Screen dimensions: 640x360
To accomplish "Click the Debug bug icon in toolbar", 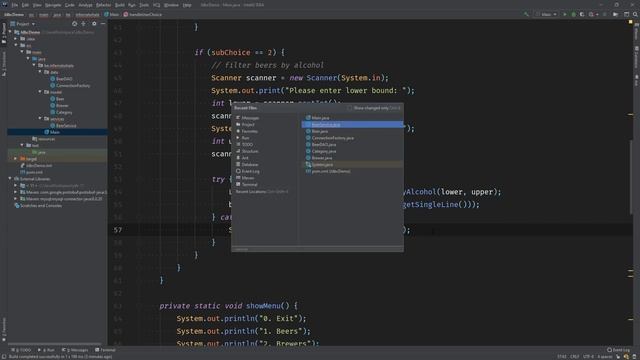I will click(573, 15).
